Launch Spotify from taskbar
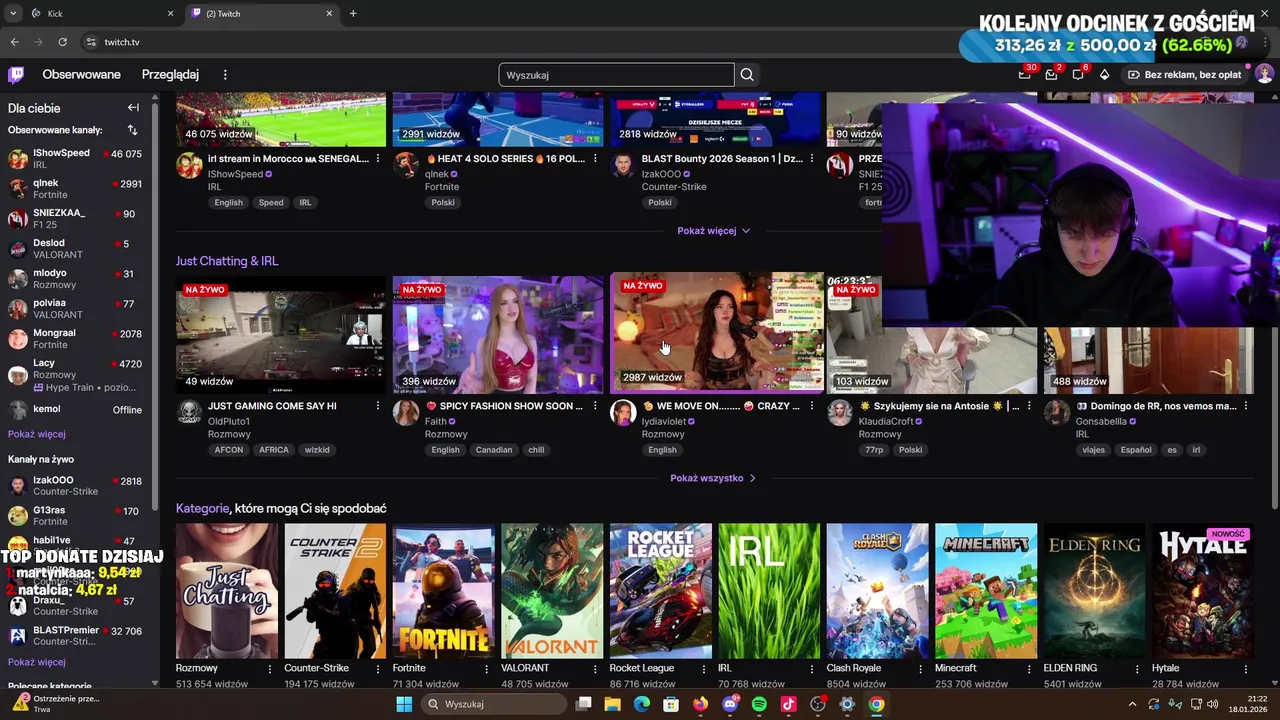 coord(759,704)
